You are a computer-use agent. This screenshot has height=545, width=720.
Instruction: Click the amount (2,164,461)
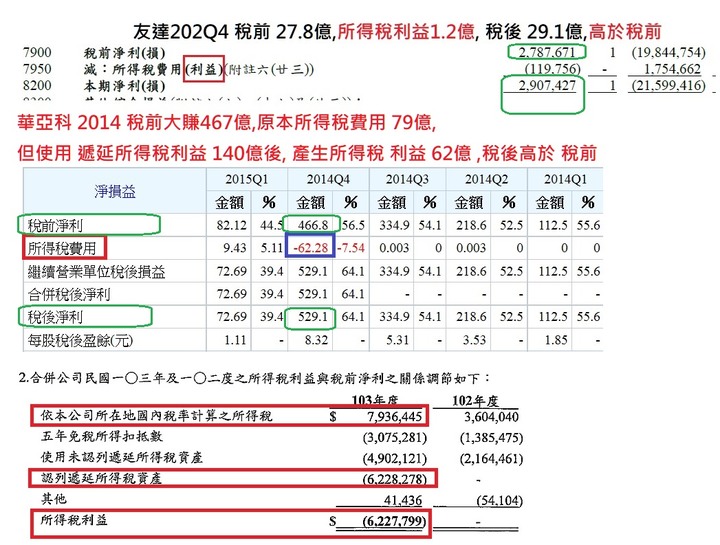coord(491,459)
